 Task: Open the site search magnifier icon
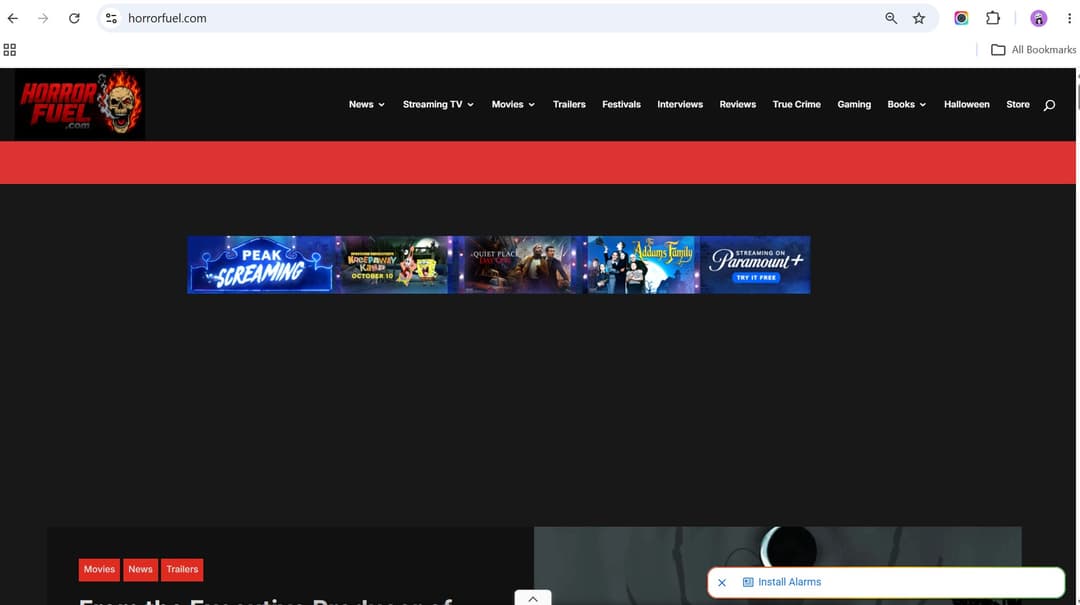(1049, 105)
